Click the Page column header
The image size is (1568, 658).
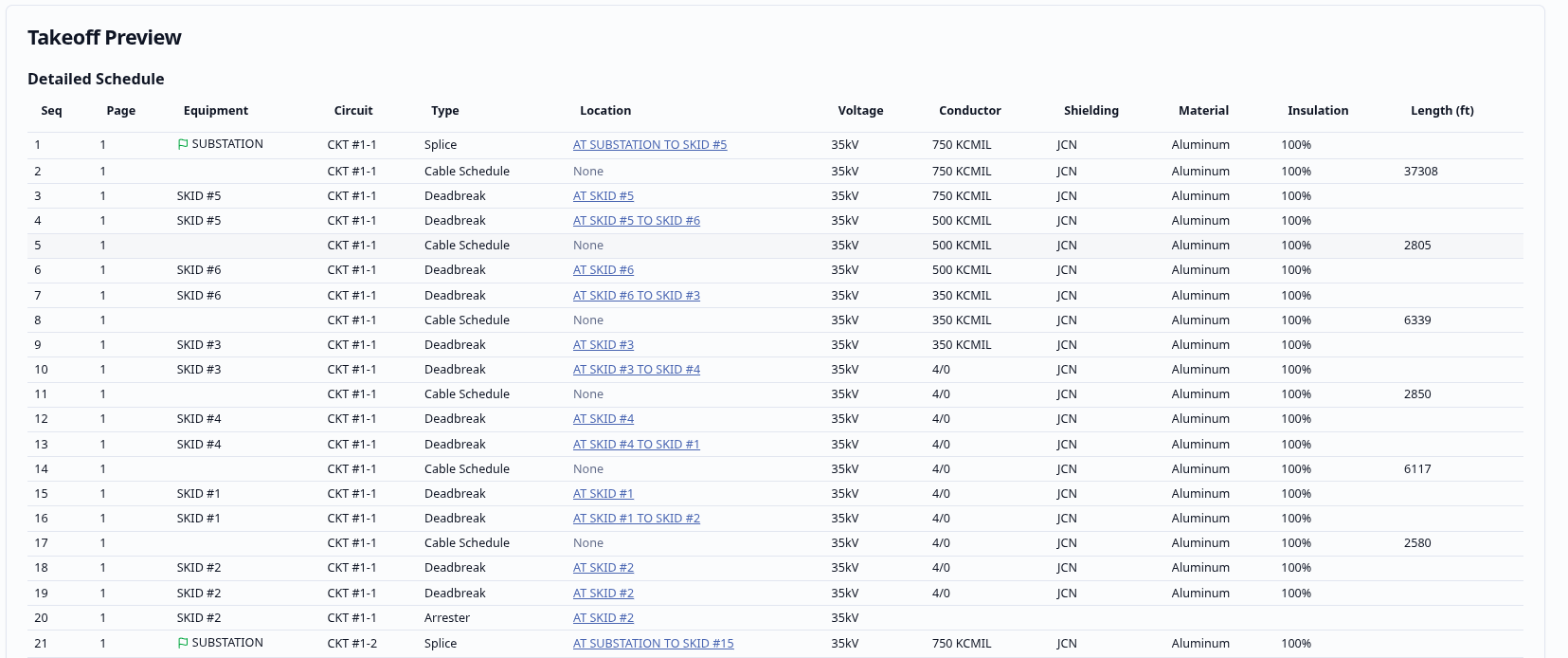tap(121, 111)
